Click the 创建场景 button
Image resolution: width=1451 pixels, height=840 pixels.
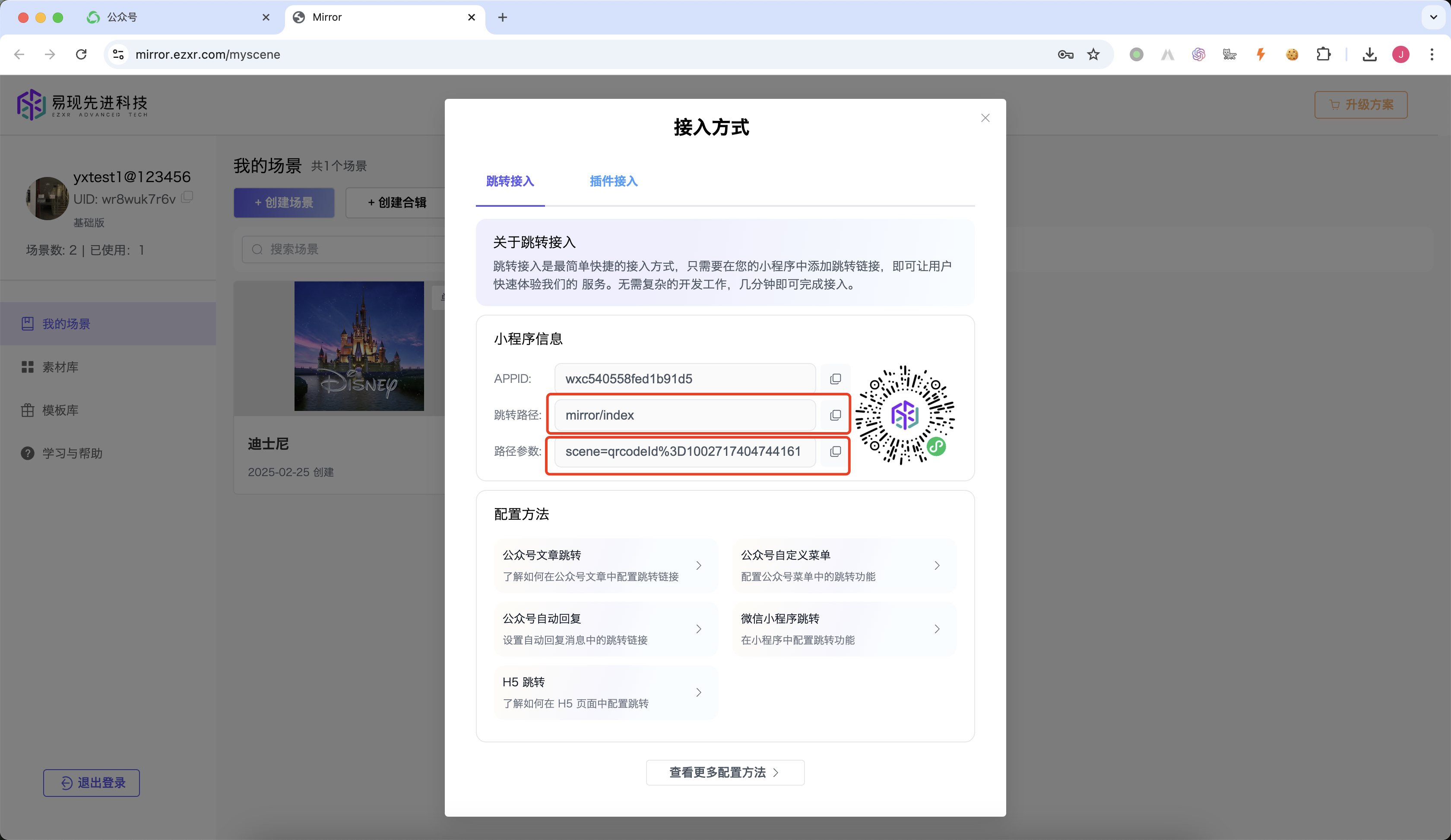(284, 202)
